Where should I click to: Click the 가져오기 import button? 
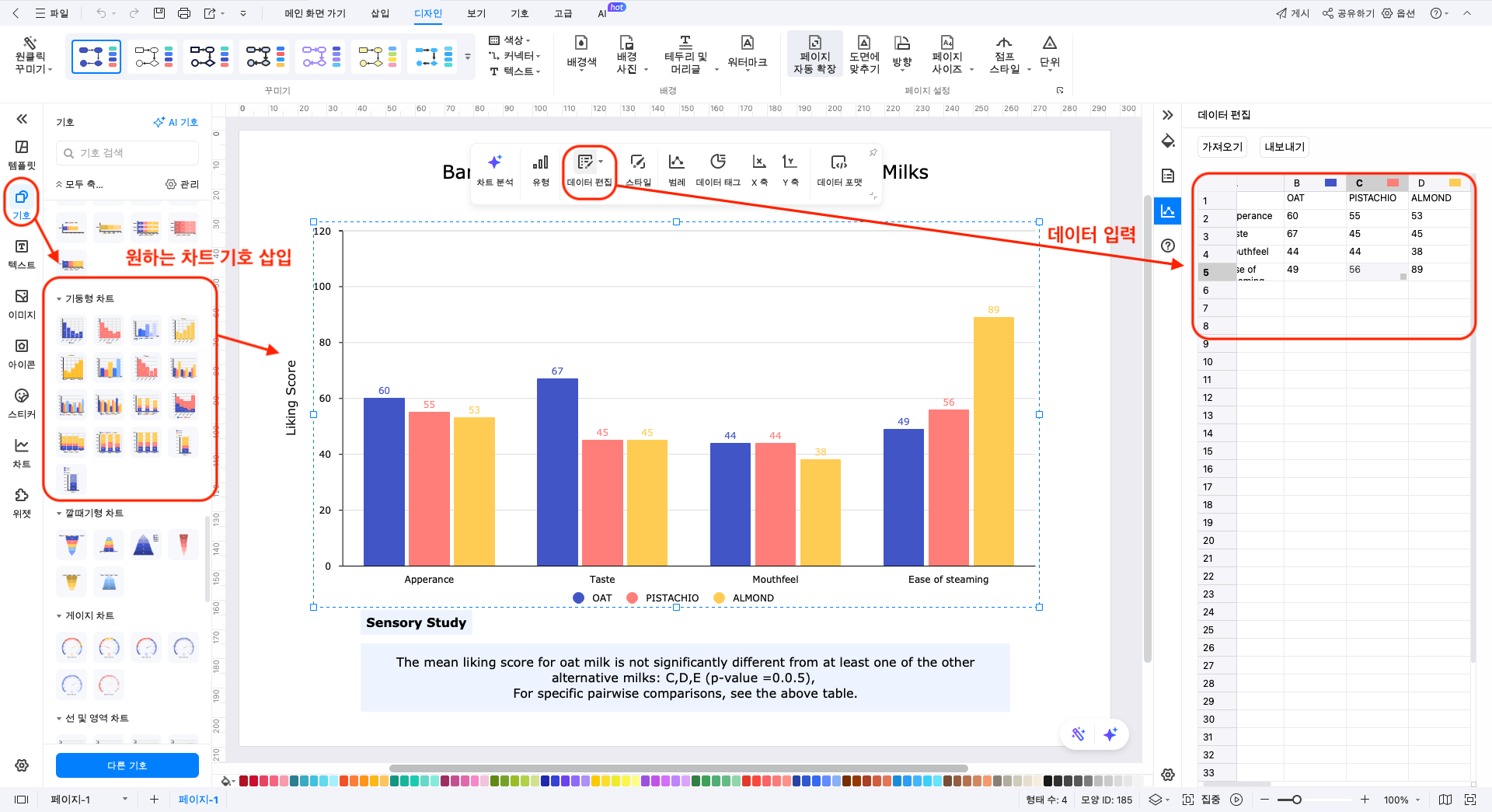(1222, 147)
